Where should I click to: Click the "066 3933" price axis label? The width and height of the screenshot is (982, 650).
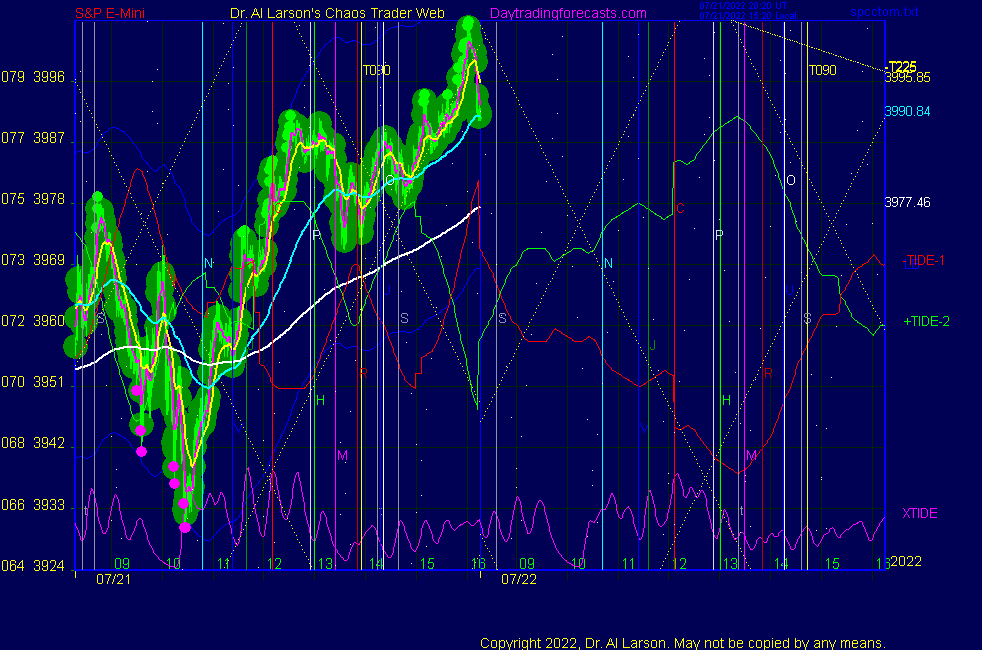[x=33, y=505]
